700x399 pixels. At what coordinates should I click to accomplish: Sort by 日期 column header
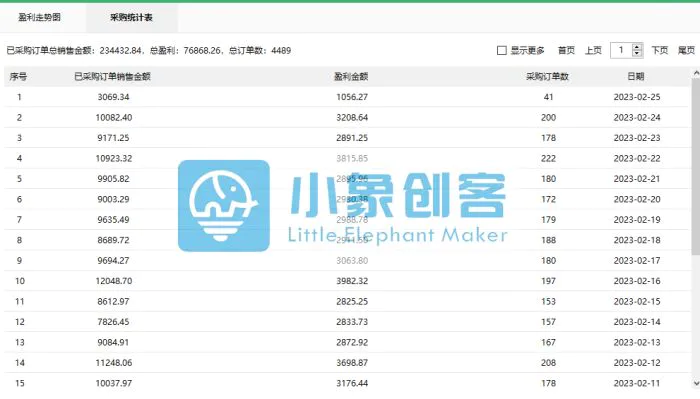coord(636,76)
